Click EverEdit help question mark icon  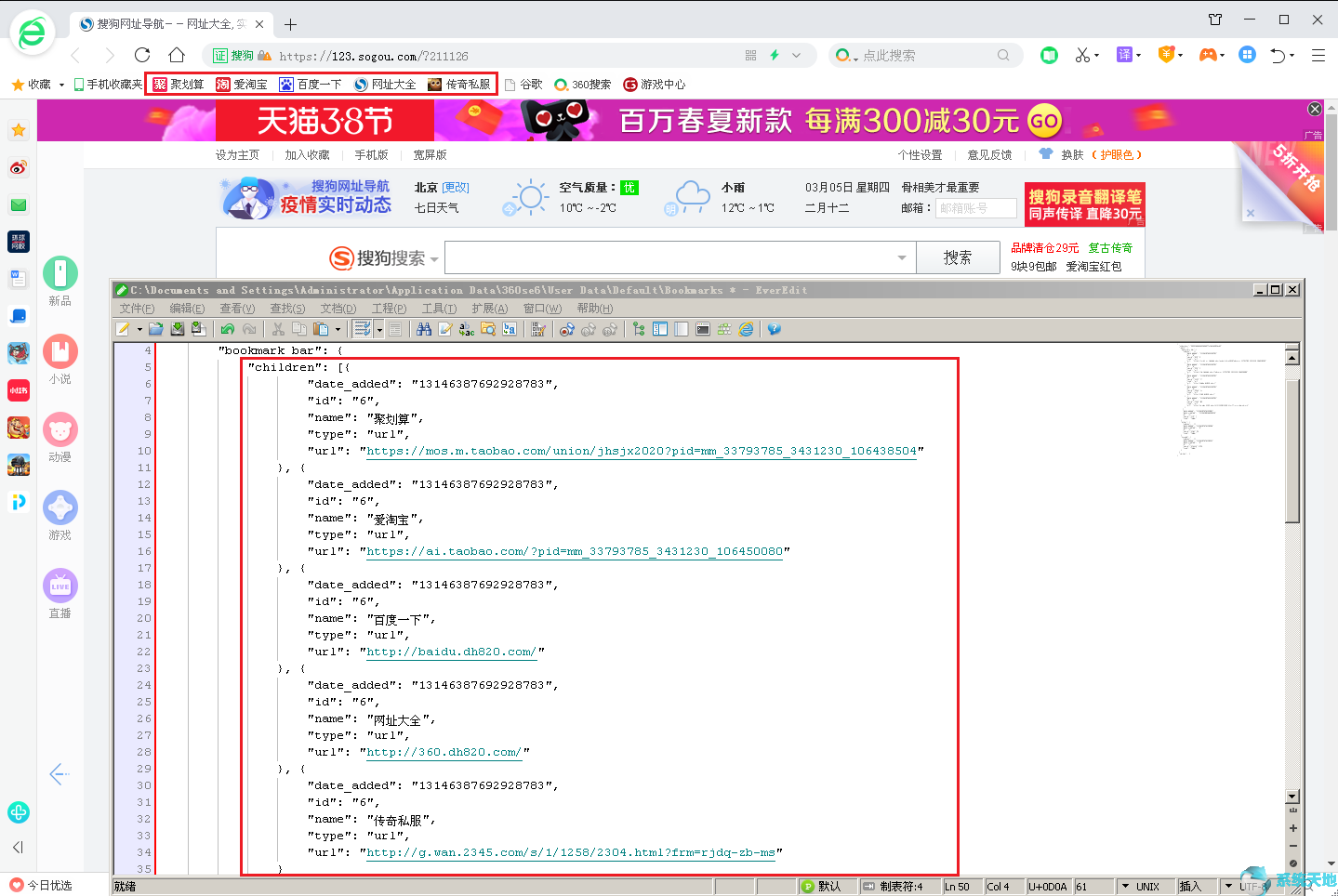click(774, 329)
